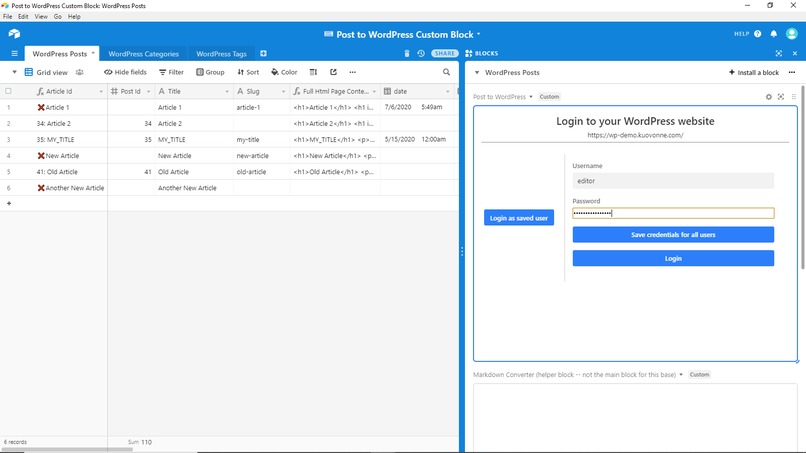The height and width of the screenshot is (453, 806).
Task: Select the my-title slug cell
Action: [261, 139]
